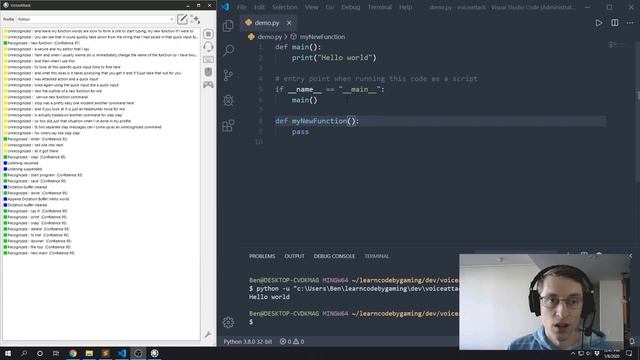Click the 'pass' statement in the editor
Screen dimensions: 640x360
pos(300,132)
